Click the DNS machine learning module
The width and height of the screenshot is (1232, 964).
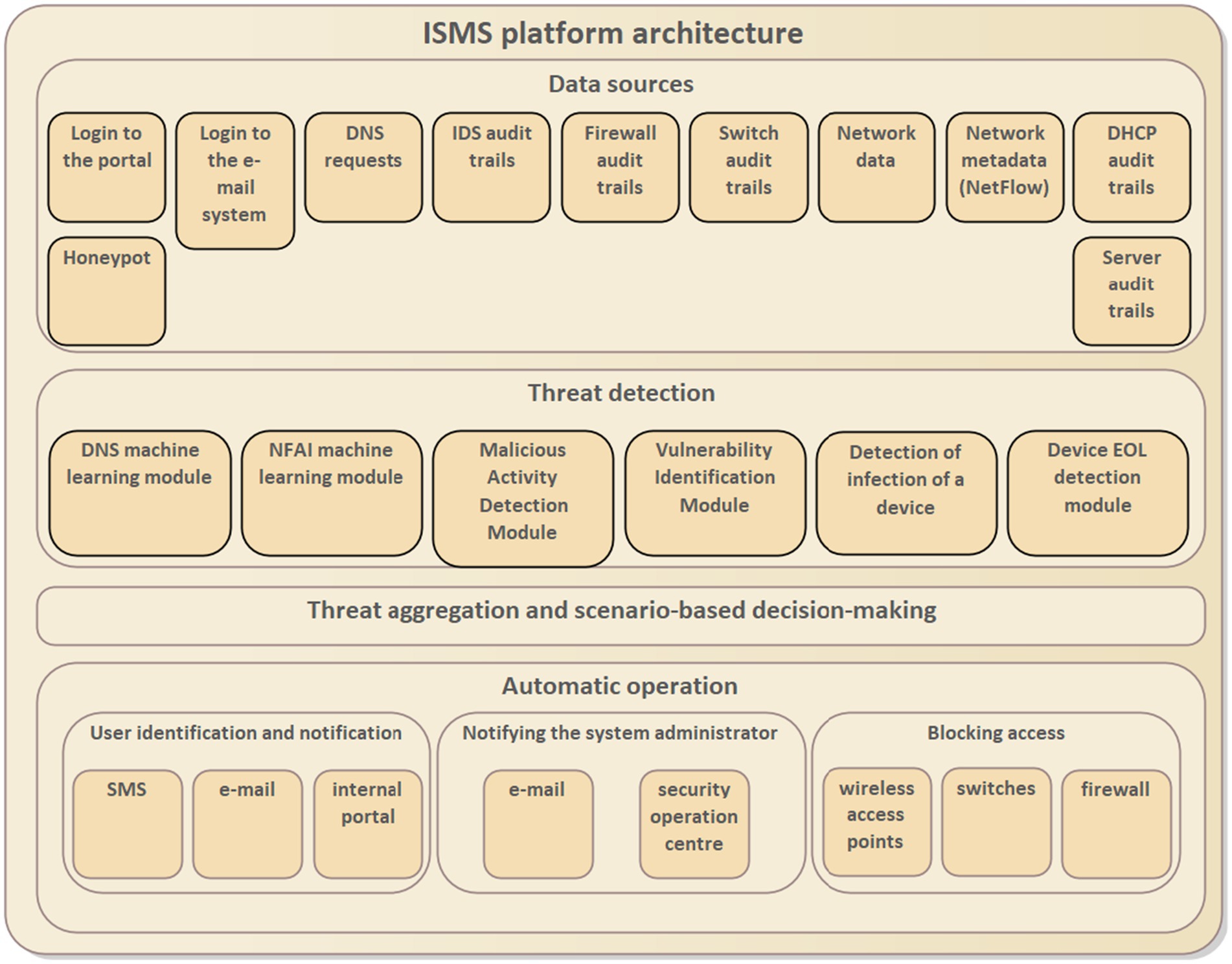coord(140,493)
